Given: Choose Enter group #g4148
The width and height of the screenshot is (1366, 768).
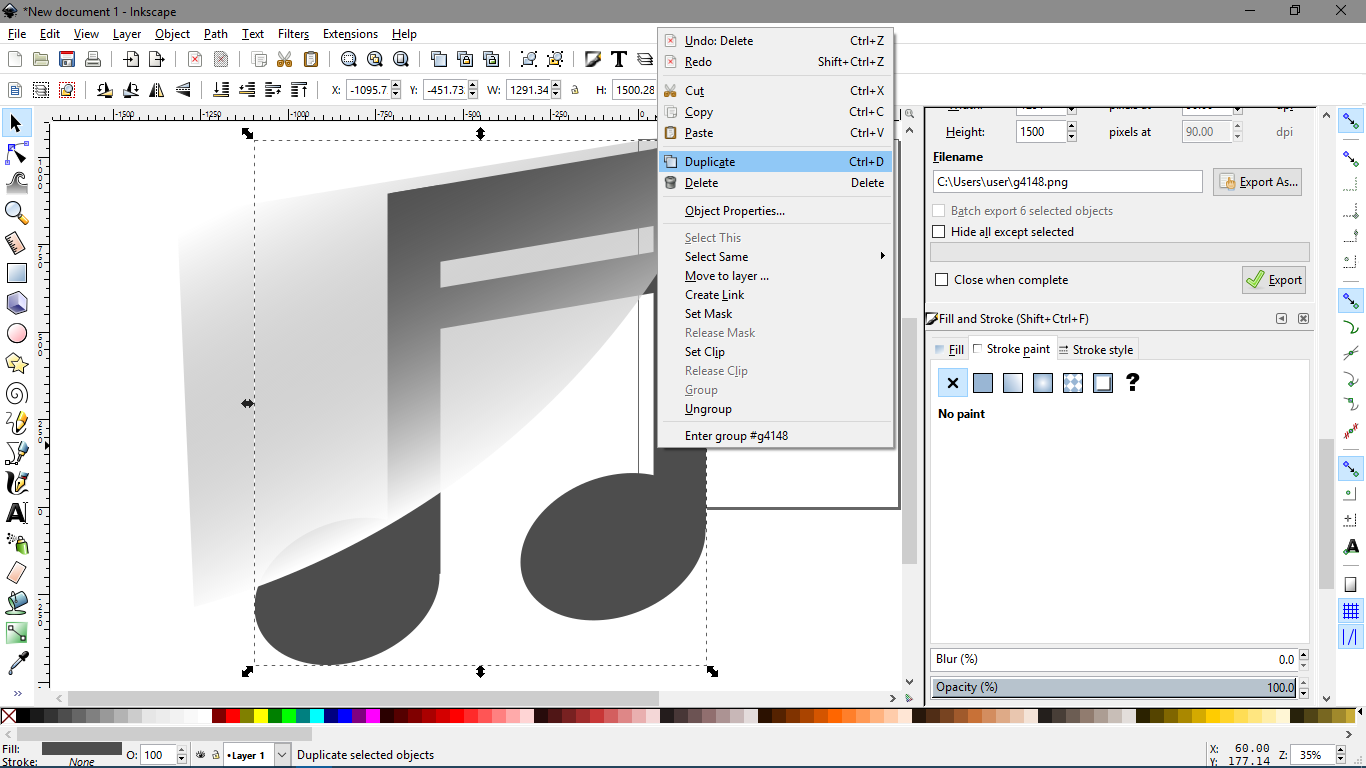Looking at the screenshot, I should [x=775, y=436].
